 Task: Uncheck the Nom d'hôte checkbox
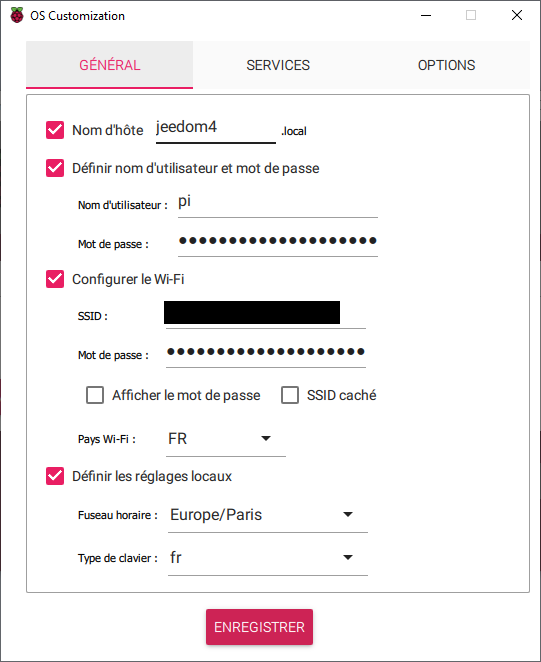coord(55,130)
